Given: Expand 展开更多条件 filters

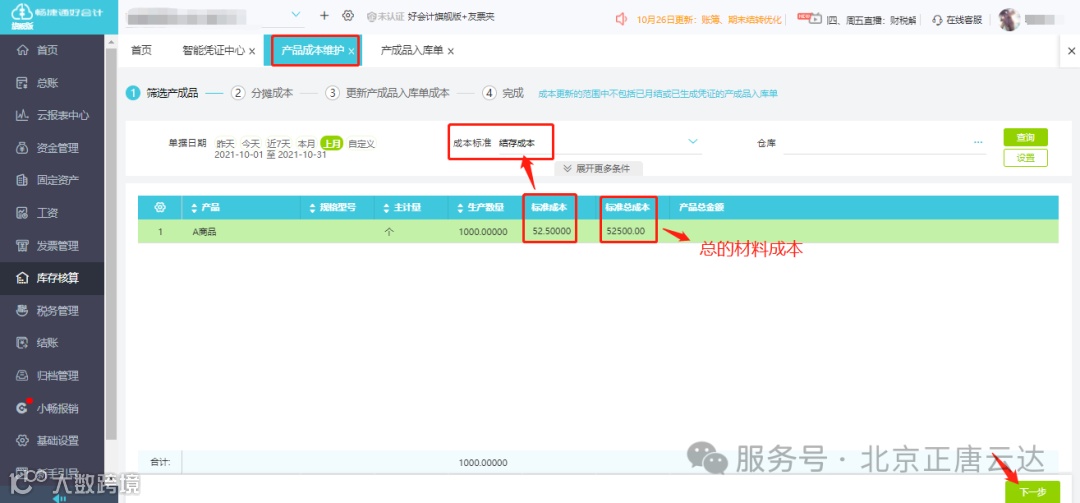Looking at the screenshot, I should tap(598, 169).
